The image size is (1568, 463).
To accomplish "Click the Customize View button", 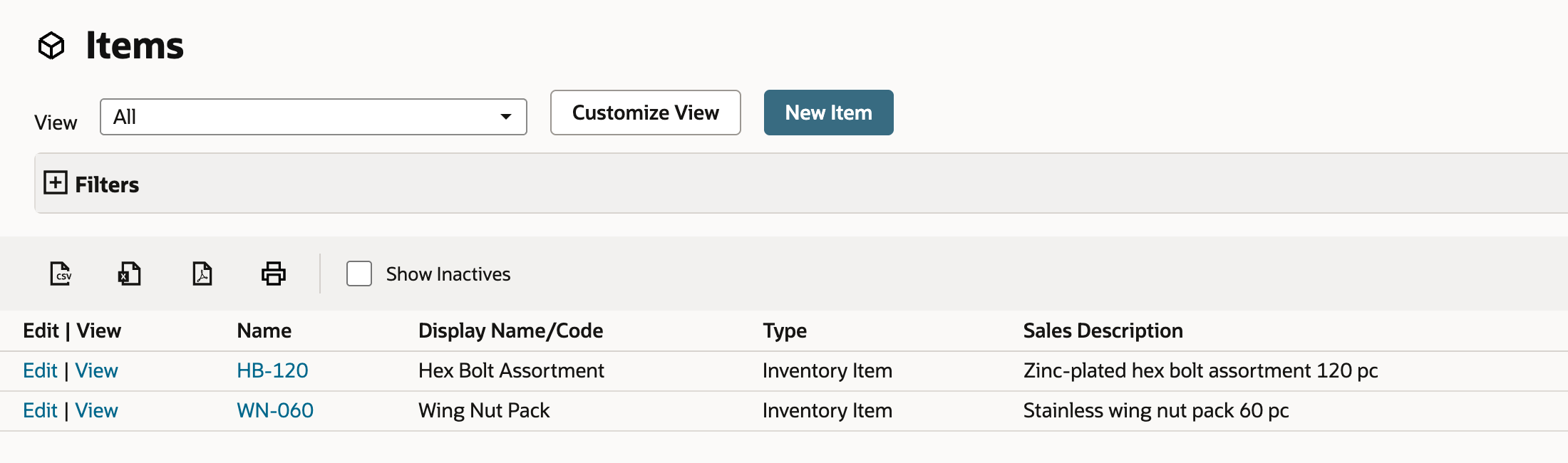I will click(x=646, y=113).
